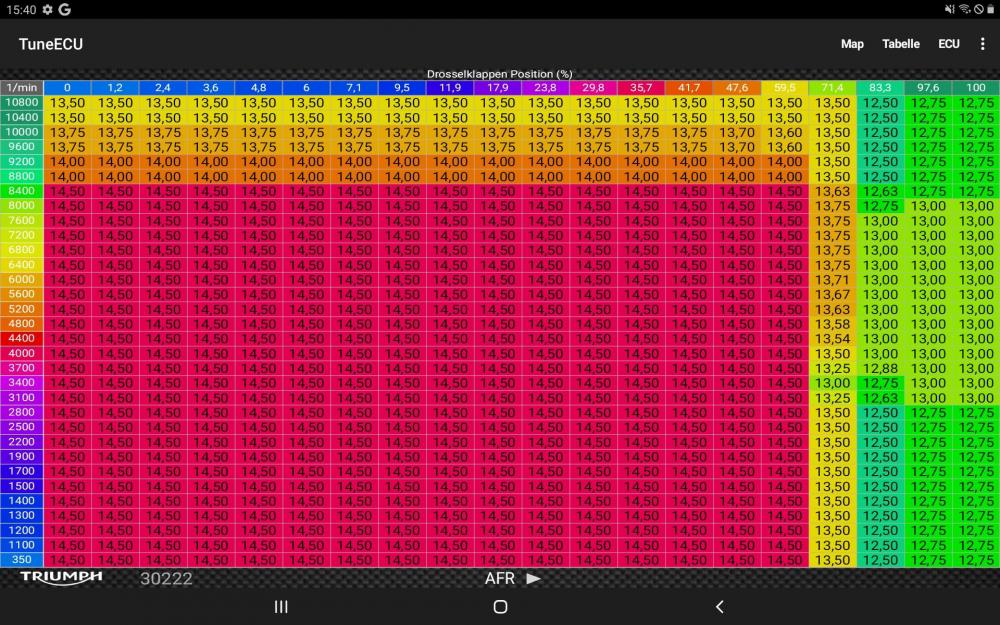
Task: Select the cell with value 12,88
Action: pyautogui.click(x=880, y=368)
